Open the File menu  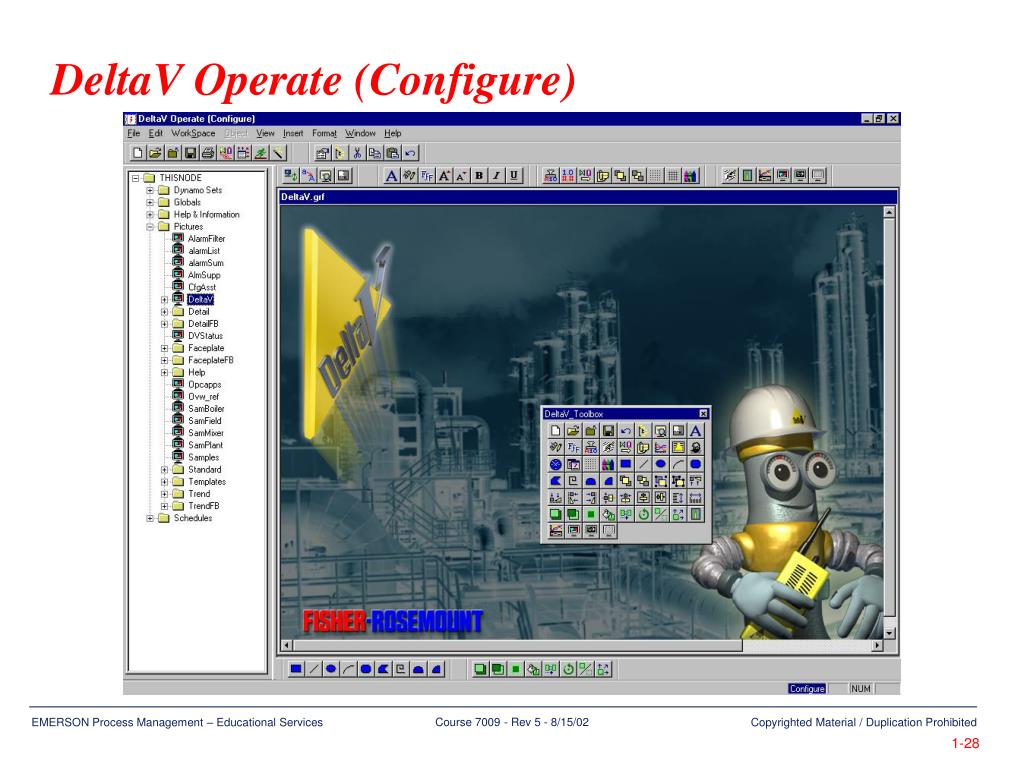[134, 133]
